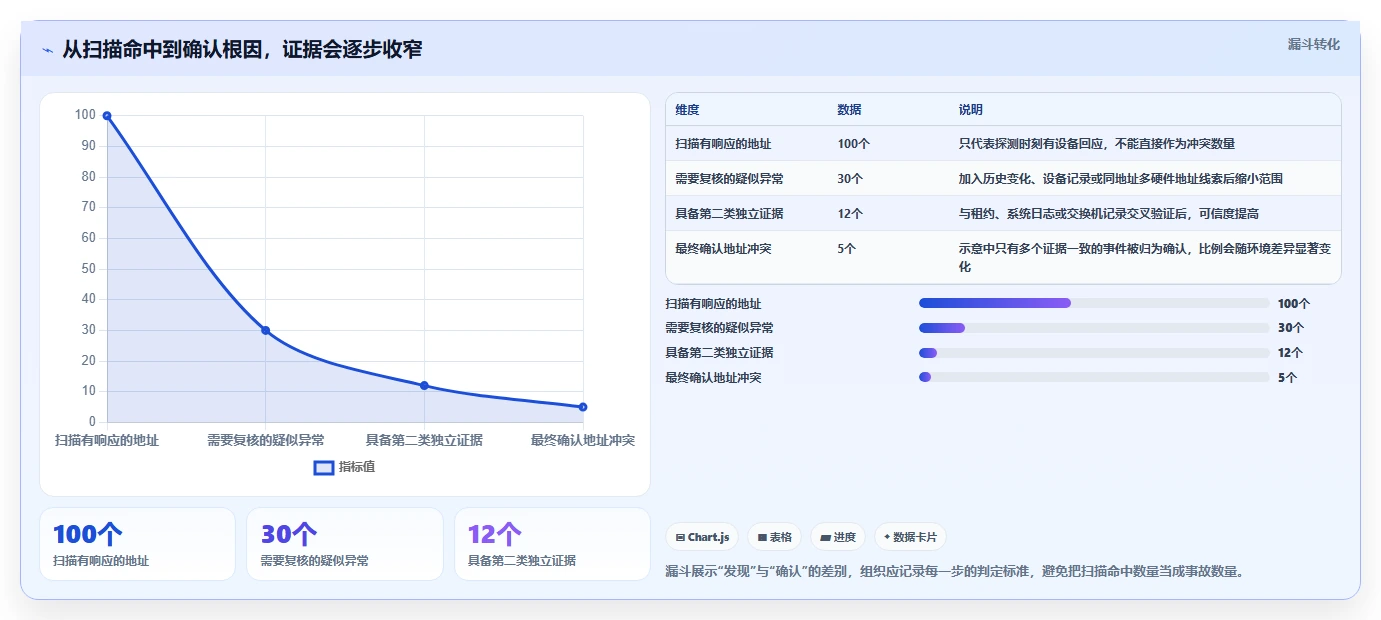
Task: Click y-axis tick label 50
Action: click(x=88, y=268)
